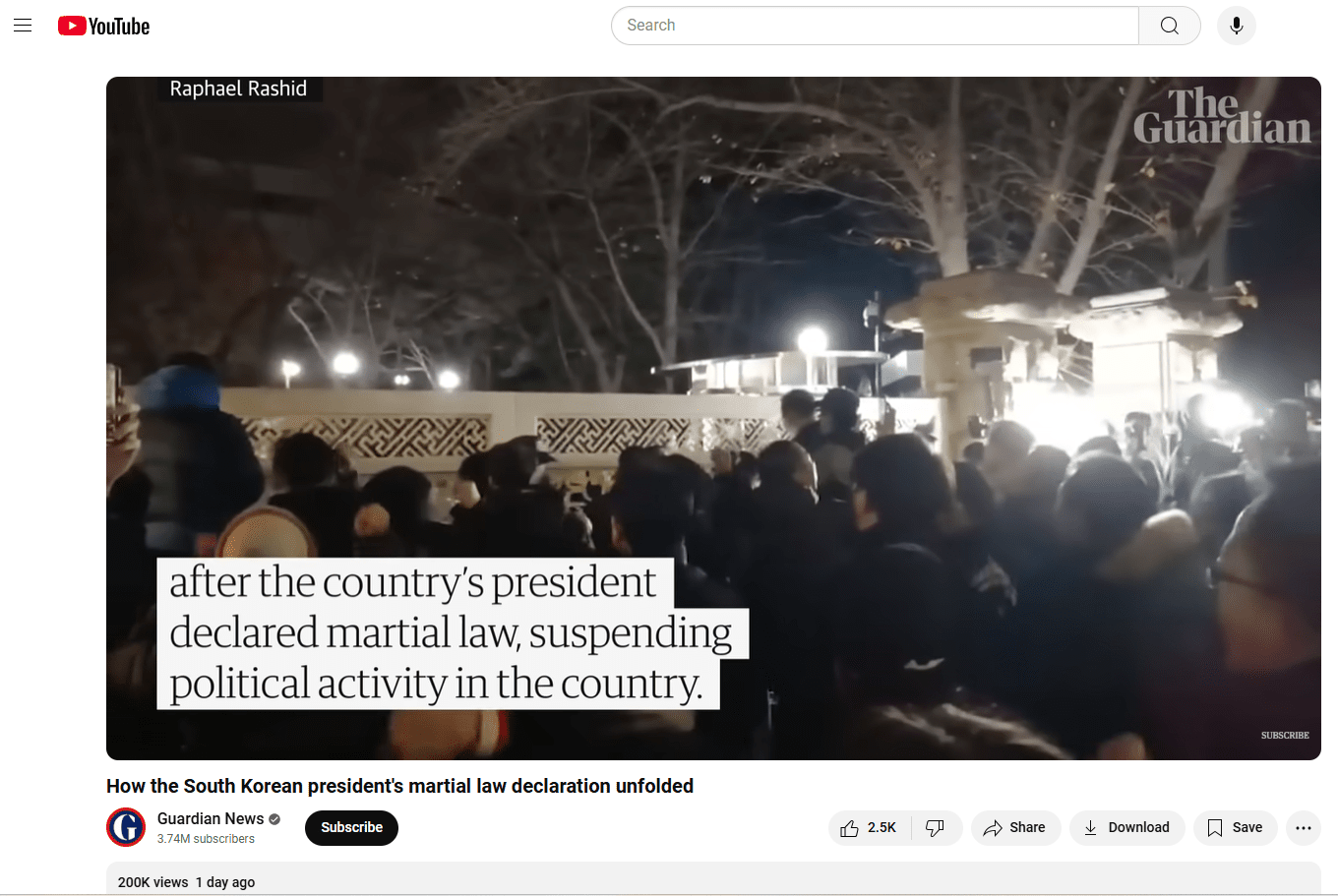The height and width of the screenshot is (896, 1338).
Task: Click The Guardian logo overlay in video
Action: click(x=1221, y=116)
